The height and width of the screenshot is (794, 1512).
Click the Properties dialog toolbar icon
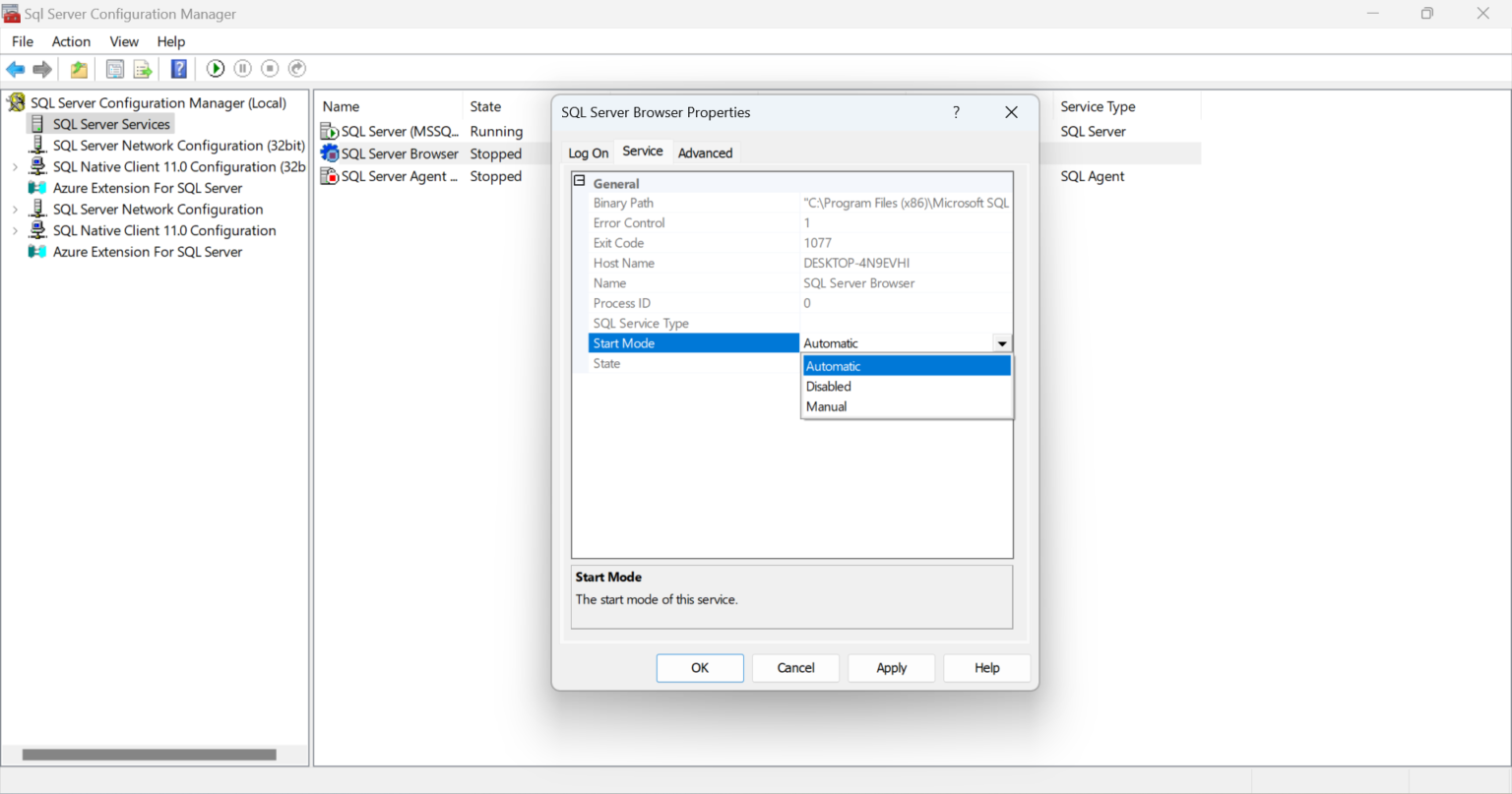[x=114, y=68]
